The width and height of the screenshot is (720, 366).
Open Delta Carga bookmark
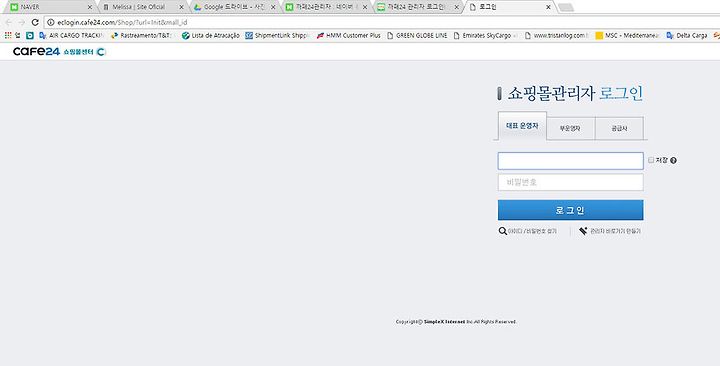point(686,35)
